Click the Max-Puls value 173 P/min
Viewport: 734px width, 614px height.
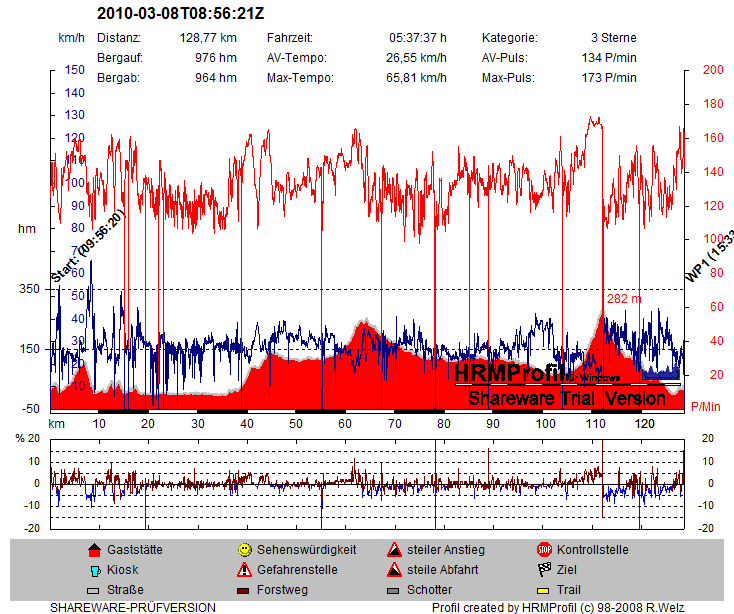(607, 78)
